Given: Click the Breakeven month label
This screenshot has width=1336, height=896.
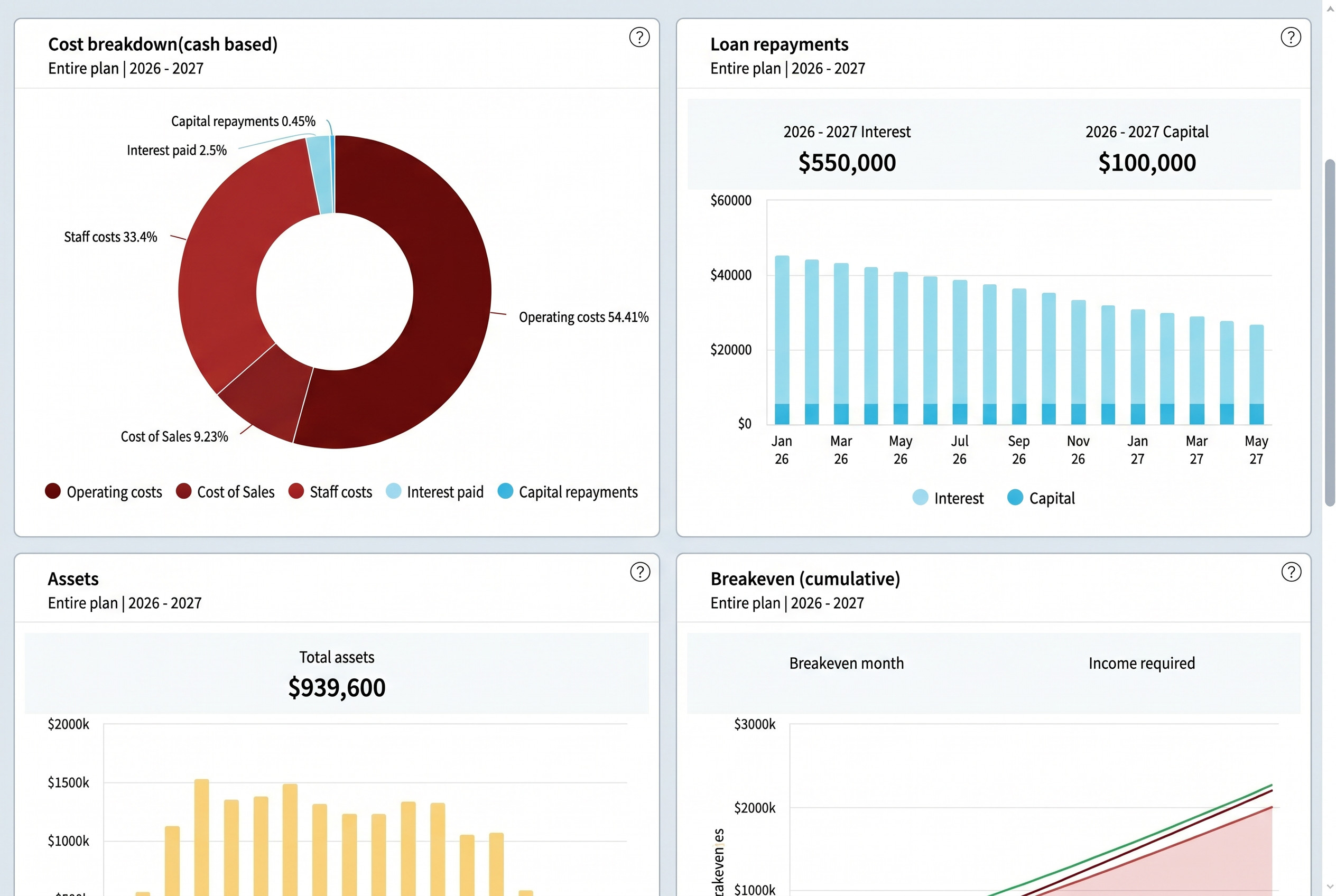Looking at the screenshot, I should pos(846,664).
